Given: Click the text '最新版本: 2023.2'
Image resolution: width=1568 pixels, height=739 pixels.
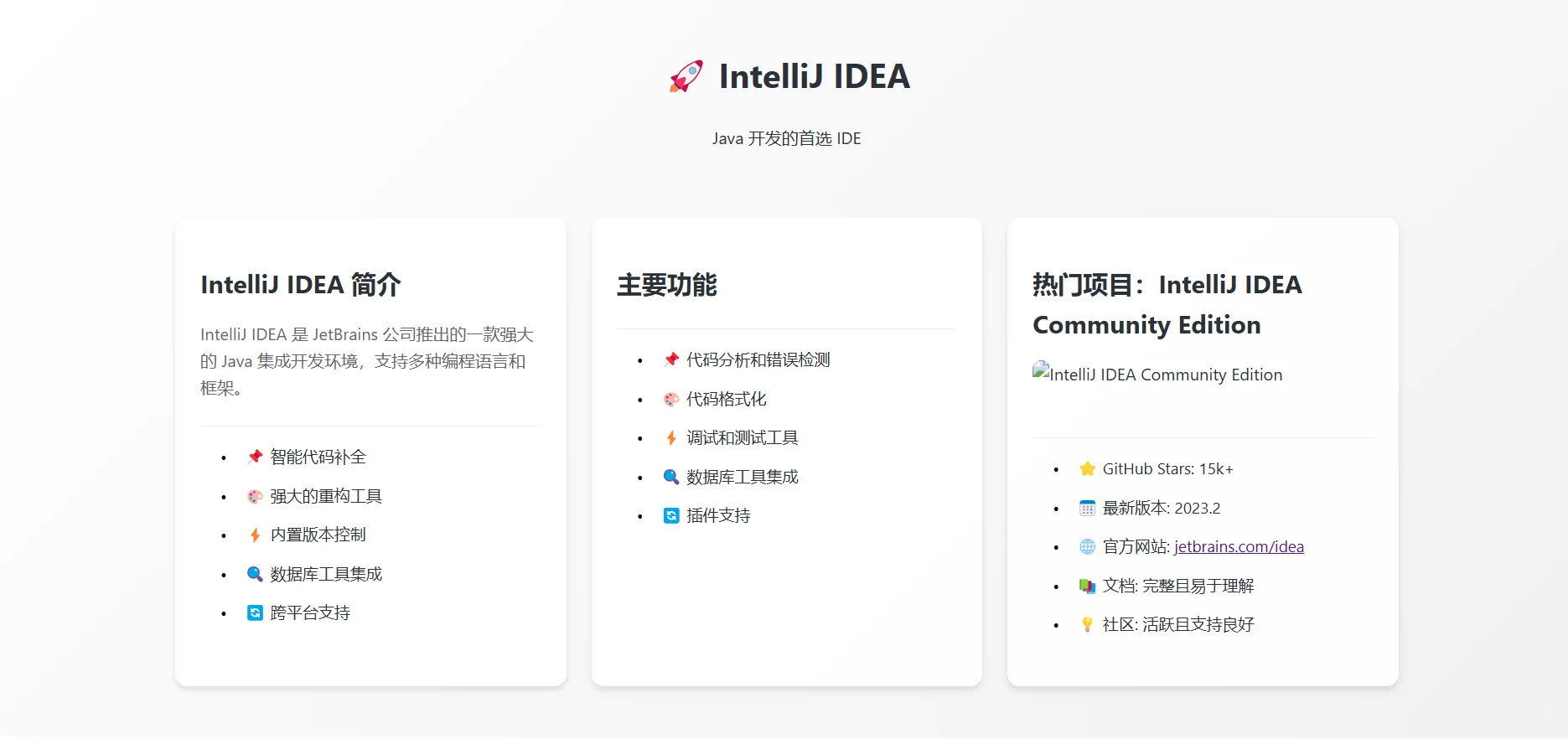Looking at the screenshot, I should [x=1162, y=508].
